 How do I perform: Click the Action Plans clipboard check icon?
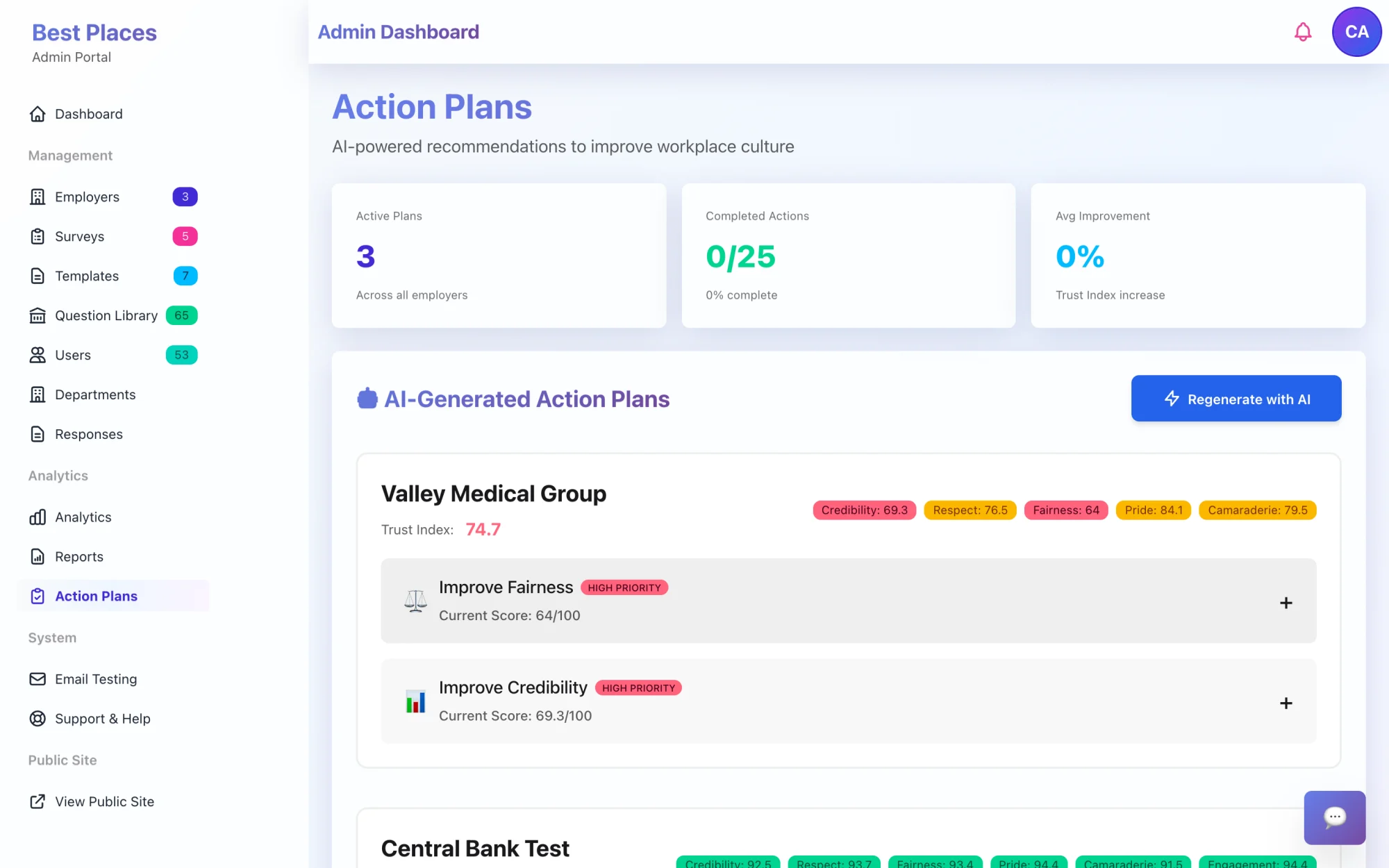point(38,596)
